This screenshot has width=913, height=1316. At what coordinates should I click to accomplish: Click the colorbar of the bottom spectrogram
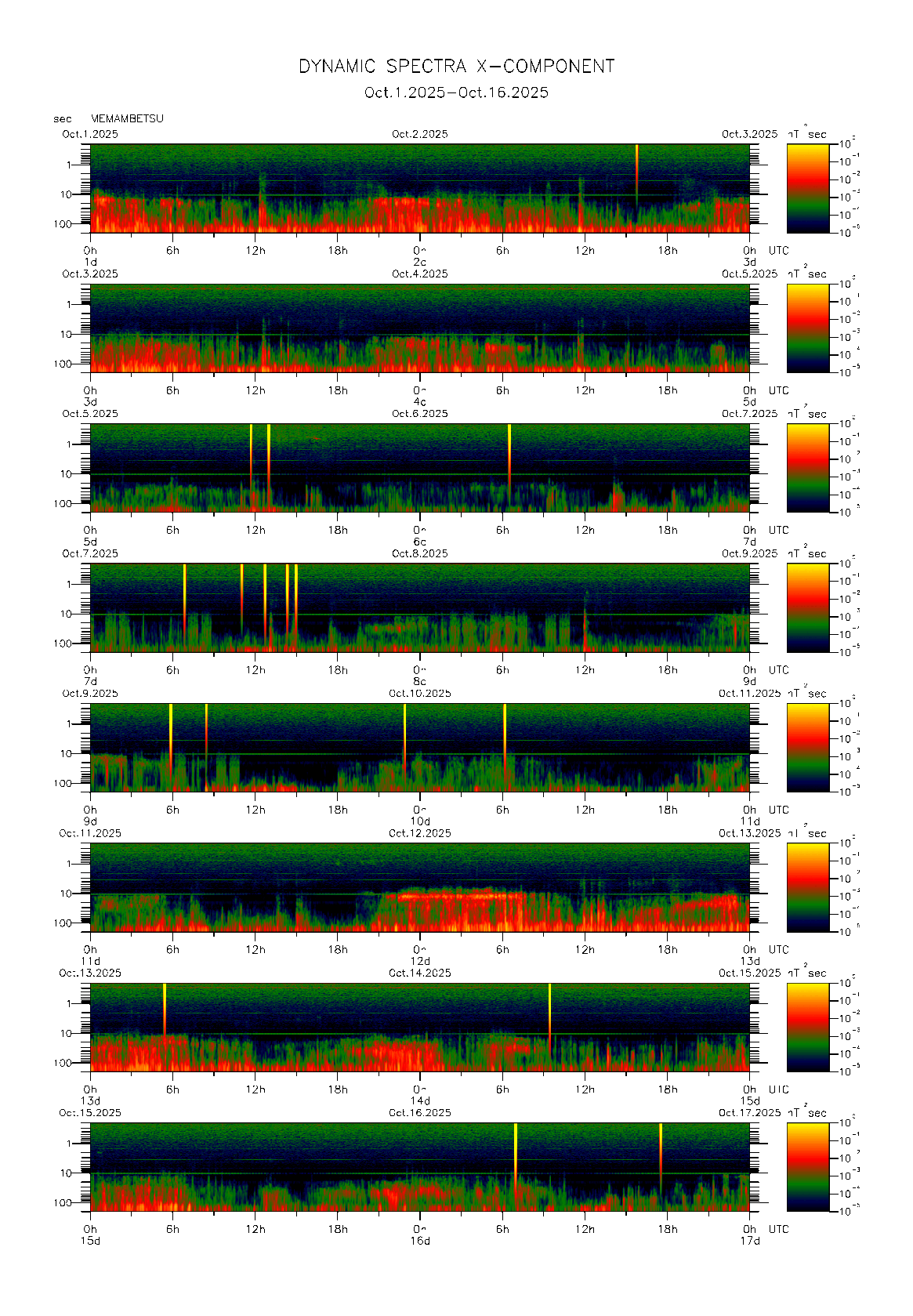point(807,1166)
